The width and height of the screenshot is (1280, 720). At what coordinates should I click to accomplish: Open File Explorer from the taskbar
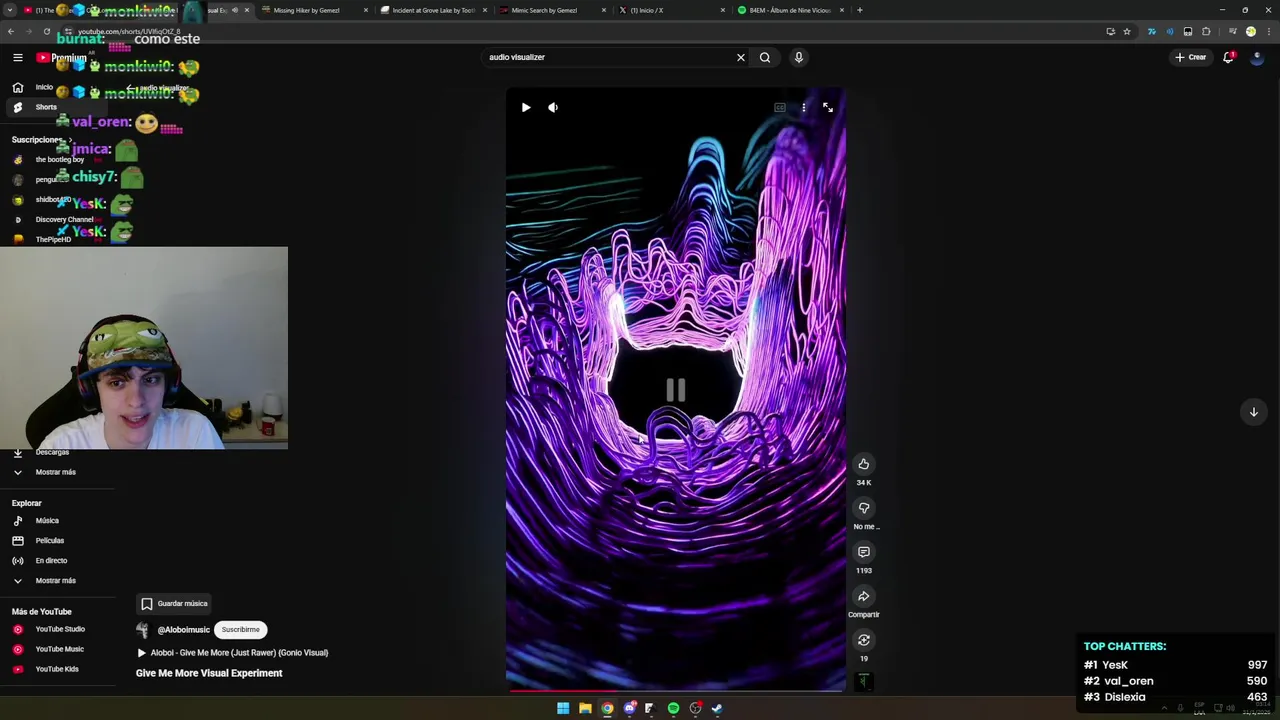(x=585, y=708)
